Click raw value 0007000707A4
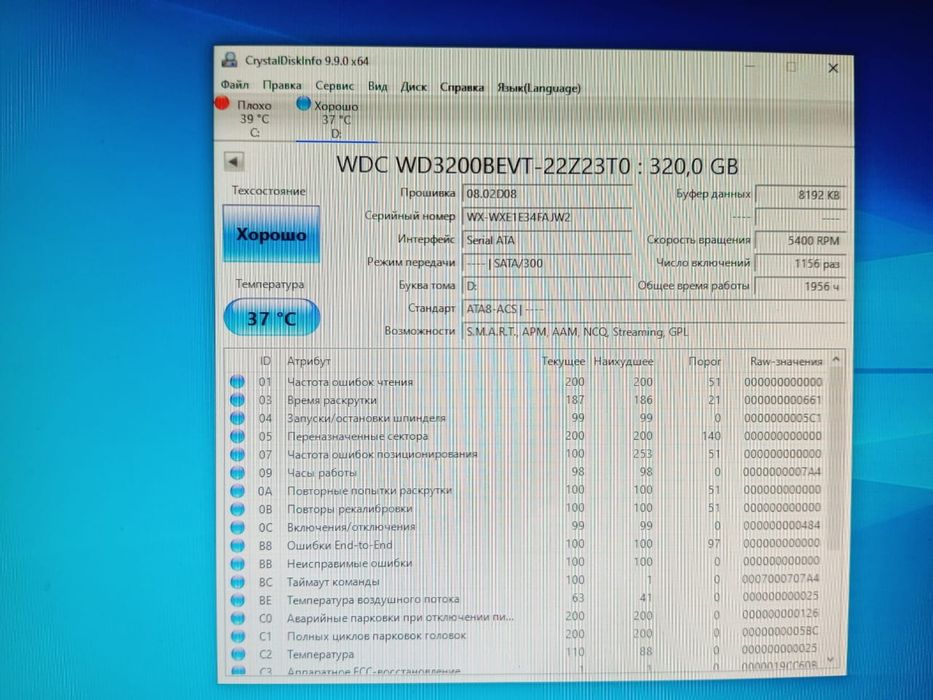The image size is (933, 700). (x=781, y=578)
